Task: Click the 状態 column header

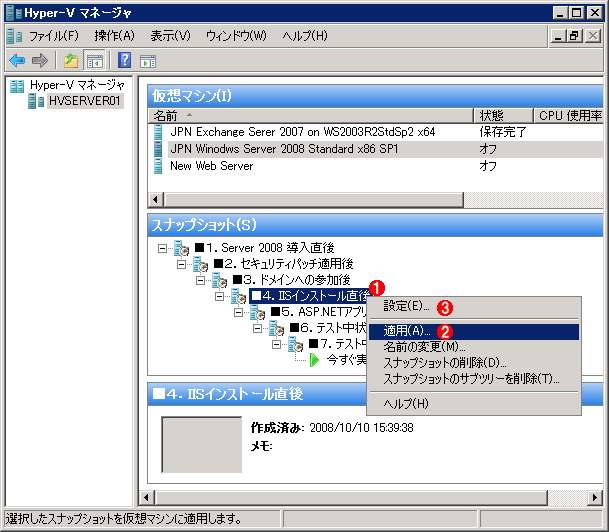Action: point(503,116)
